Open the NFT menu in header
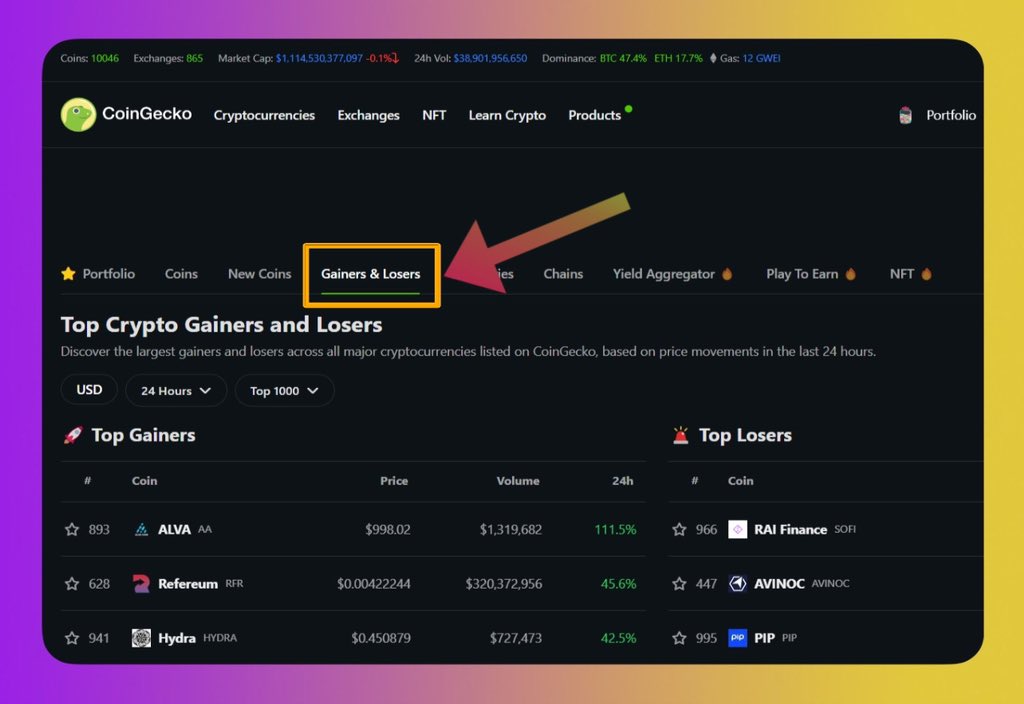 (434, 115)
